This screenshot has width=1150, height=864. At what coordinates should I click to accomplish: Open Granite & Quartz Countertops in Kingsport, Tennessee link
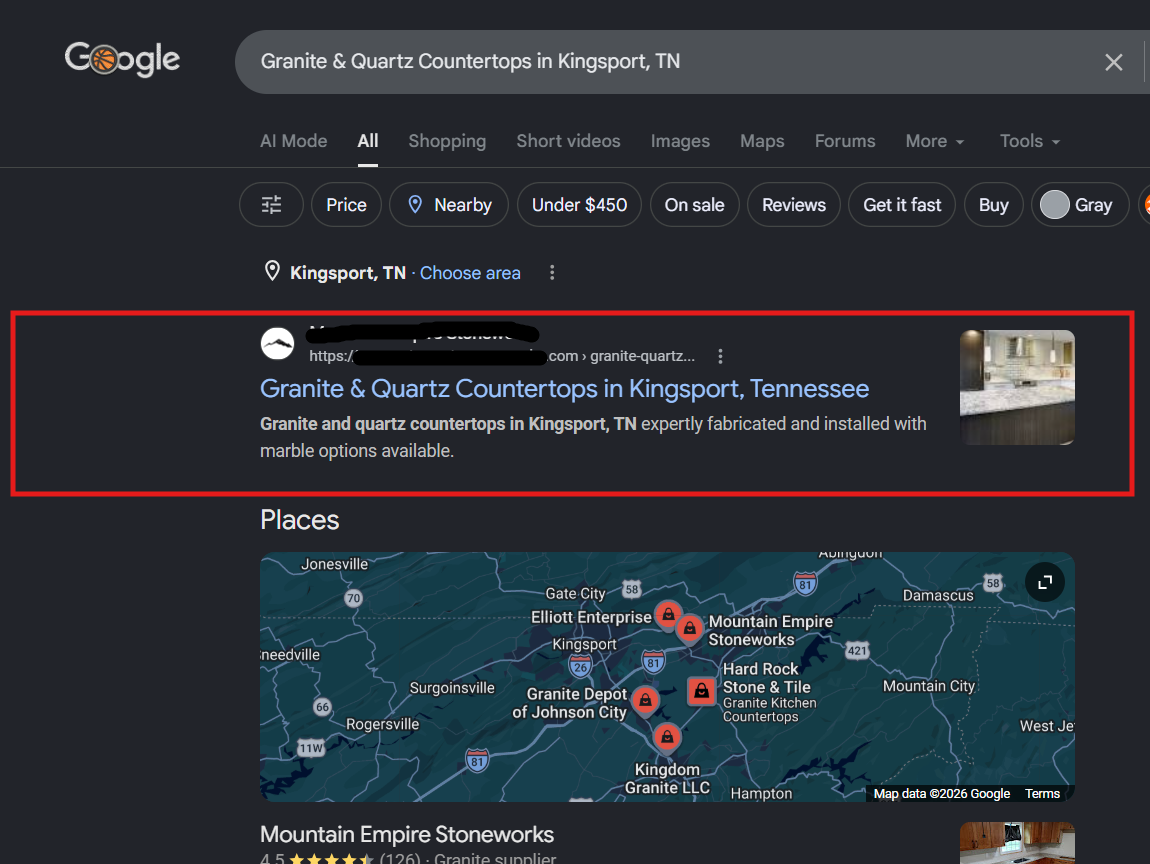[x=564, y=389]
